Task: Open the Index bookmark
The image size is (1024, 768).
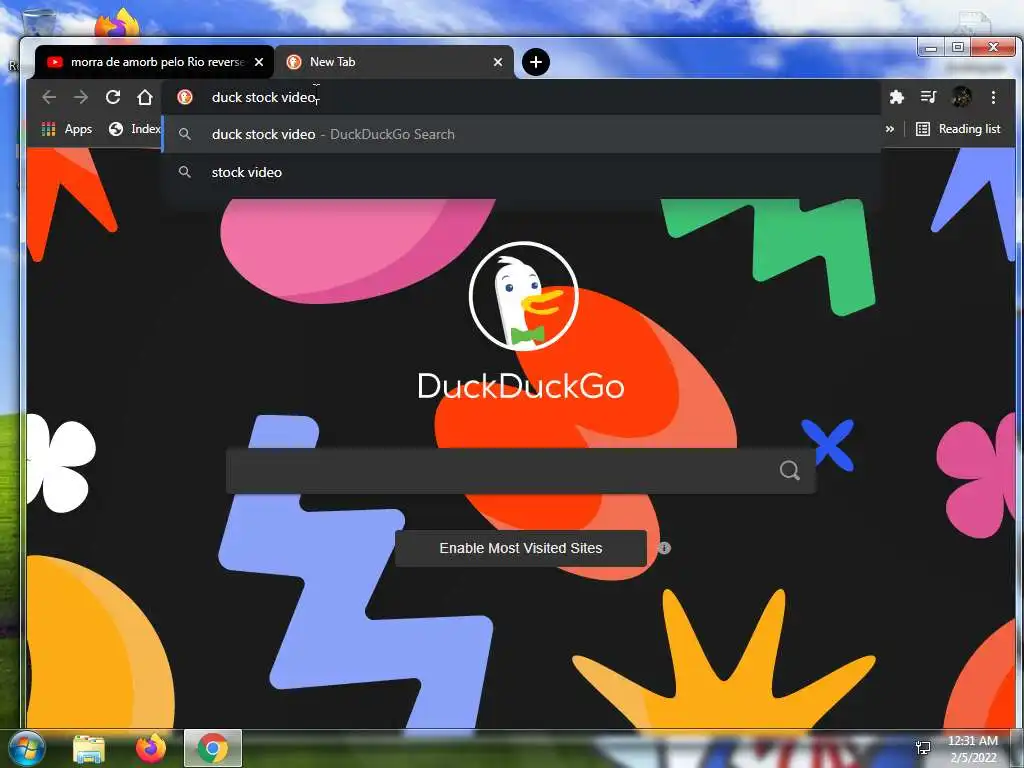Action: tap(135, 129)
